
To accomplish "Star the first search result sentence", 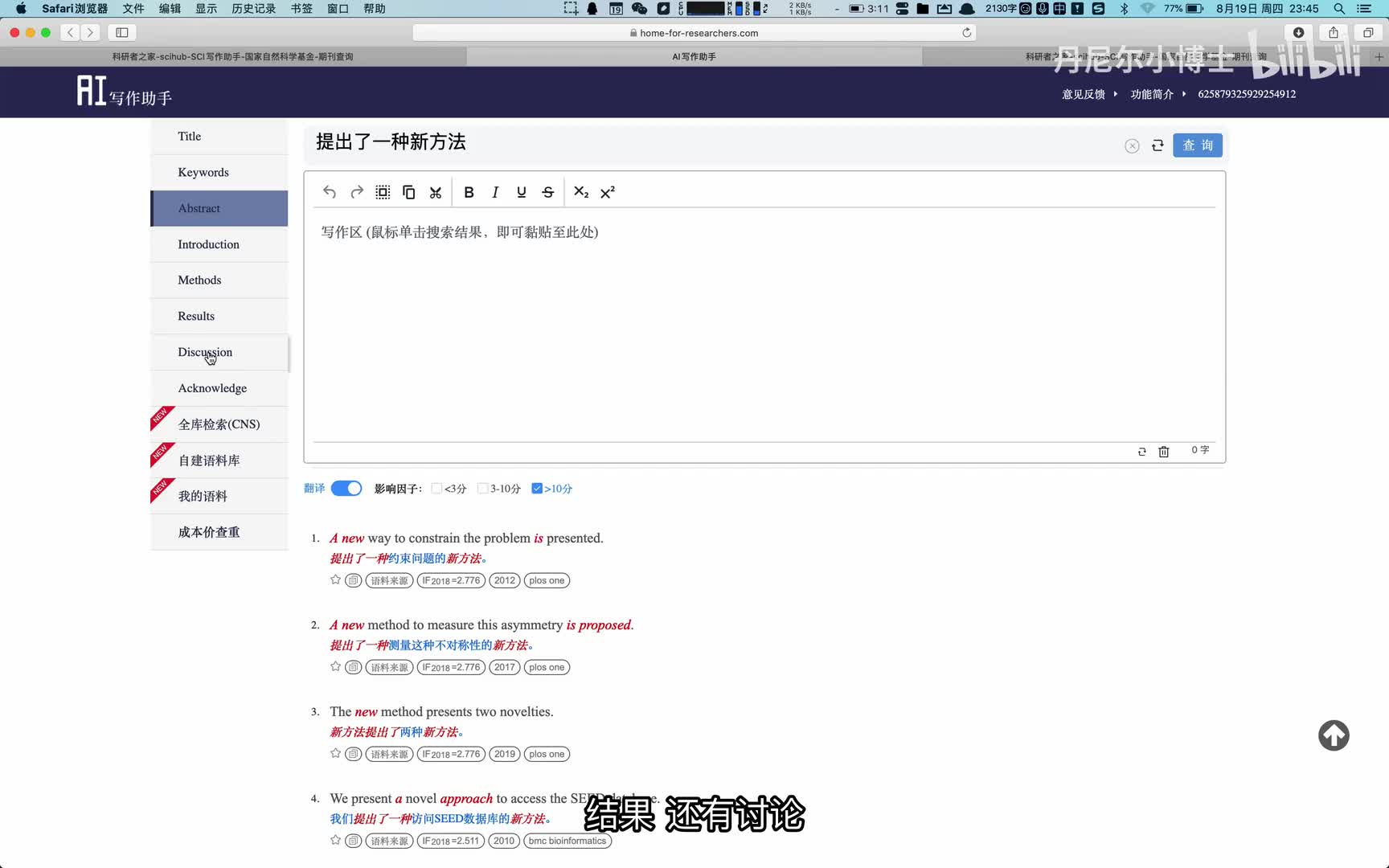I will coord(336,580).
